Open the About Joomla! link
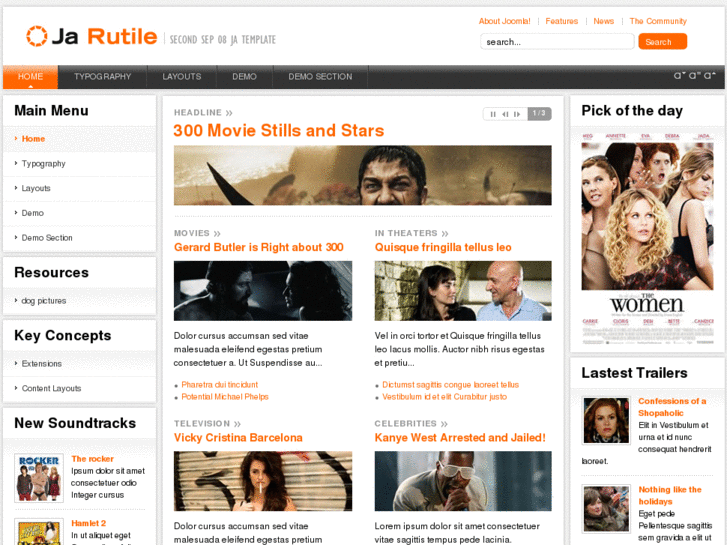Viewport: 727px width, 545px height. [504, 21]
